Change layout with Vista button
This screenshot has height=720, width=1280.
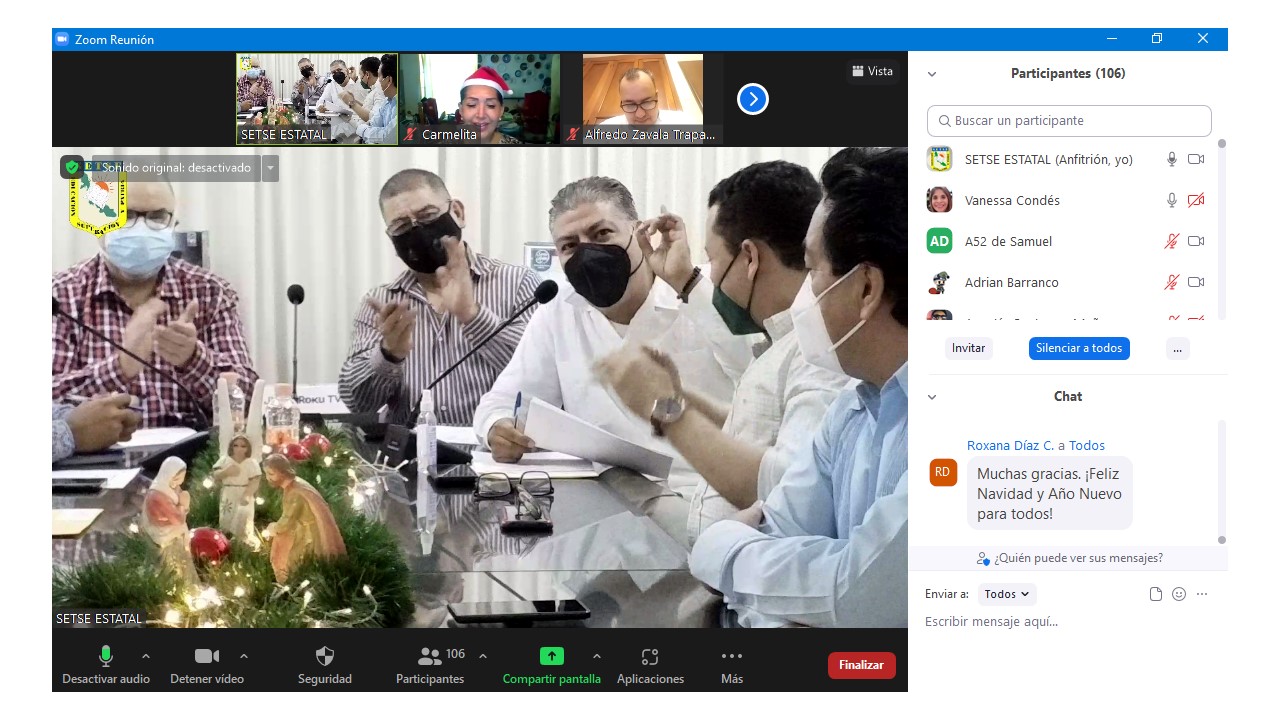coord(873,71)
